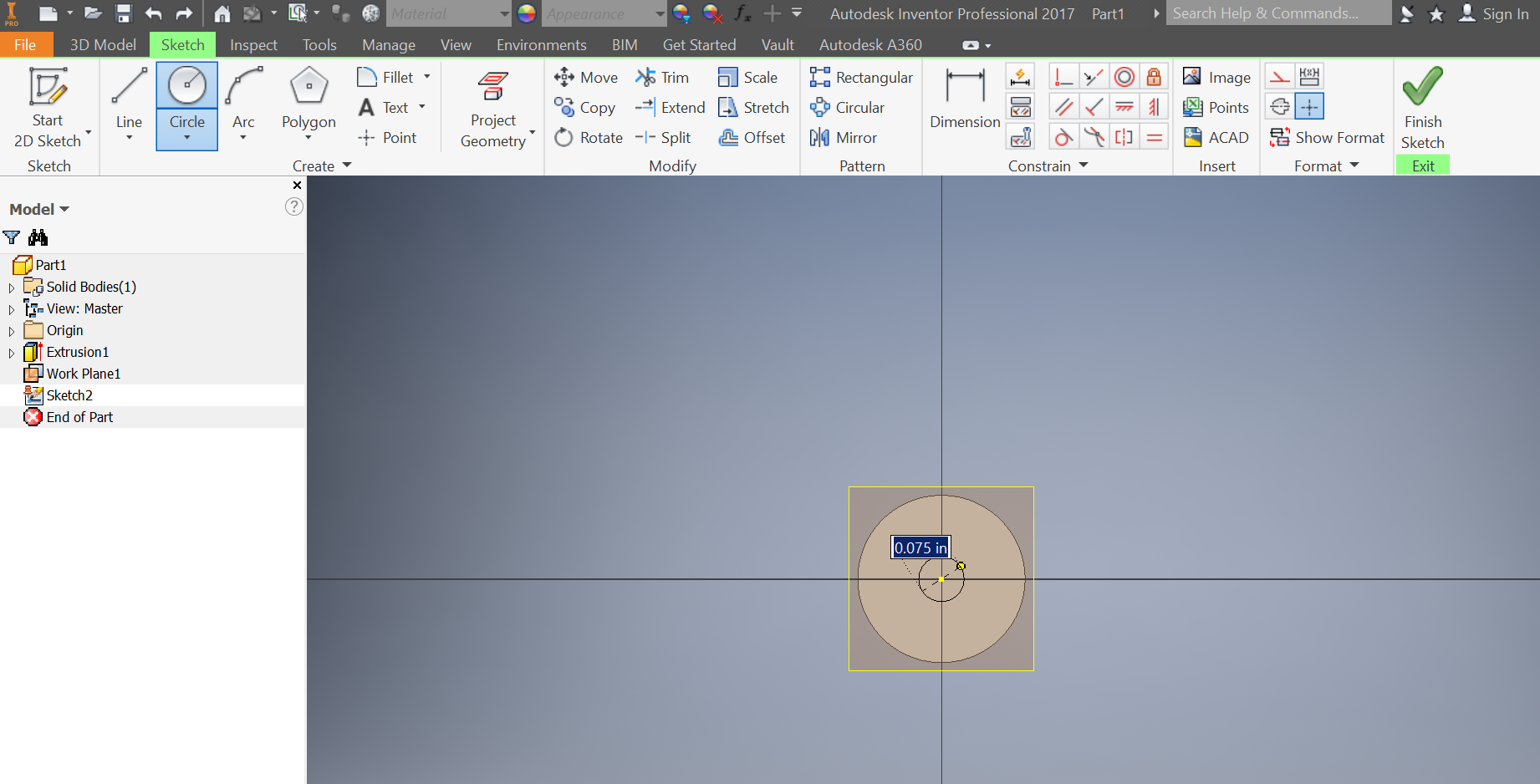Open the Circle tool dropdown arrow
This screenshot has width=1540, height=784.
tap(187, 139)
